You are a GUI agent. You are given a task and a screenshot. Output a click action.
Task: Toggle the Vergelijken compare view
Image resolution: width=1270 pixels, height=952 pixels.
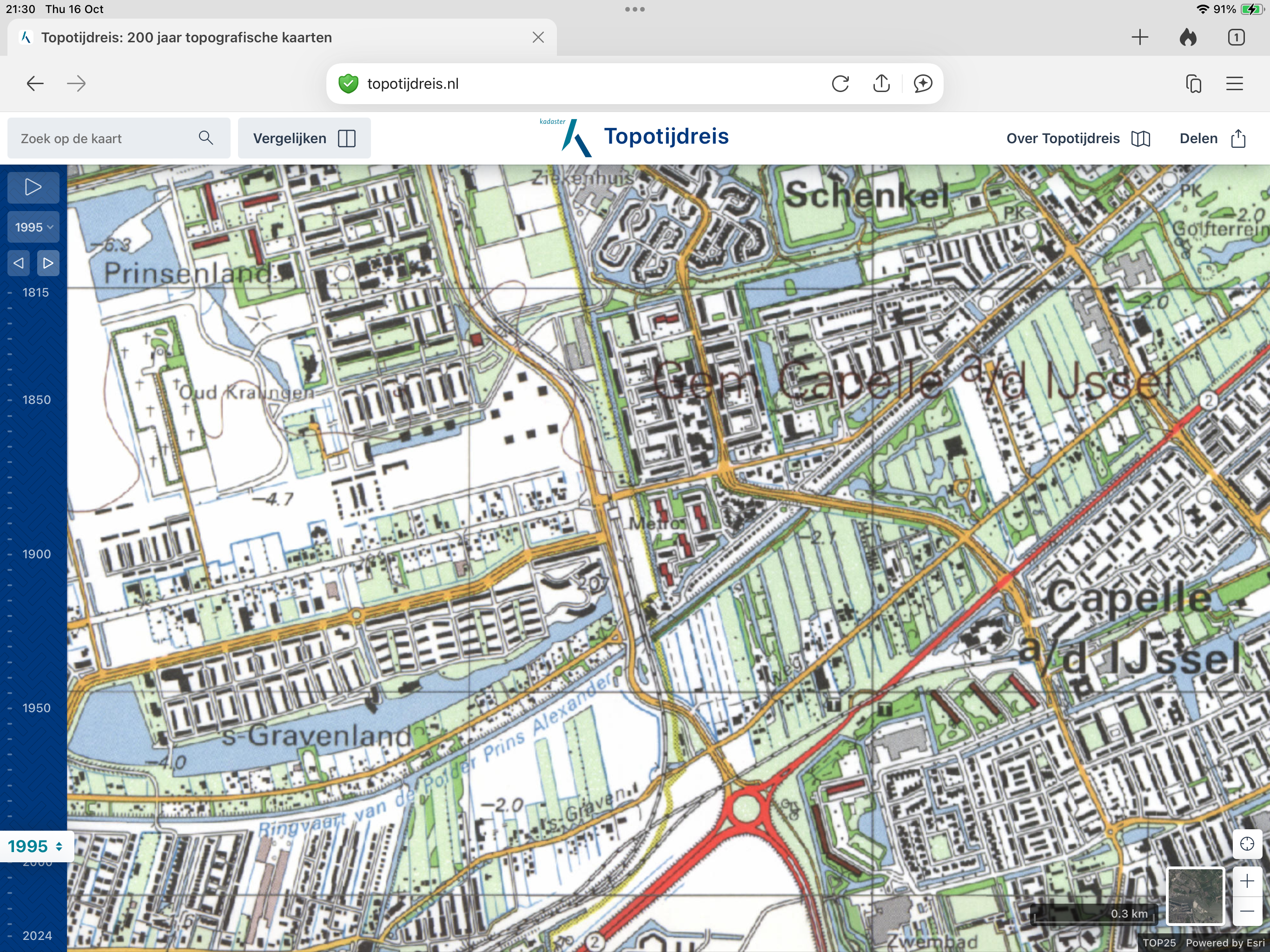click(x=304, y=139)
